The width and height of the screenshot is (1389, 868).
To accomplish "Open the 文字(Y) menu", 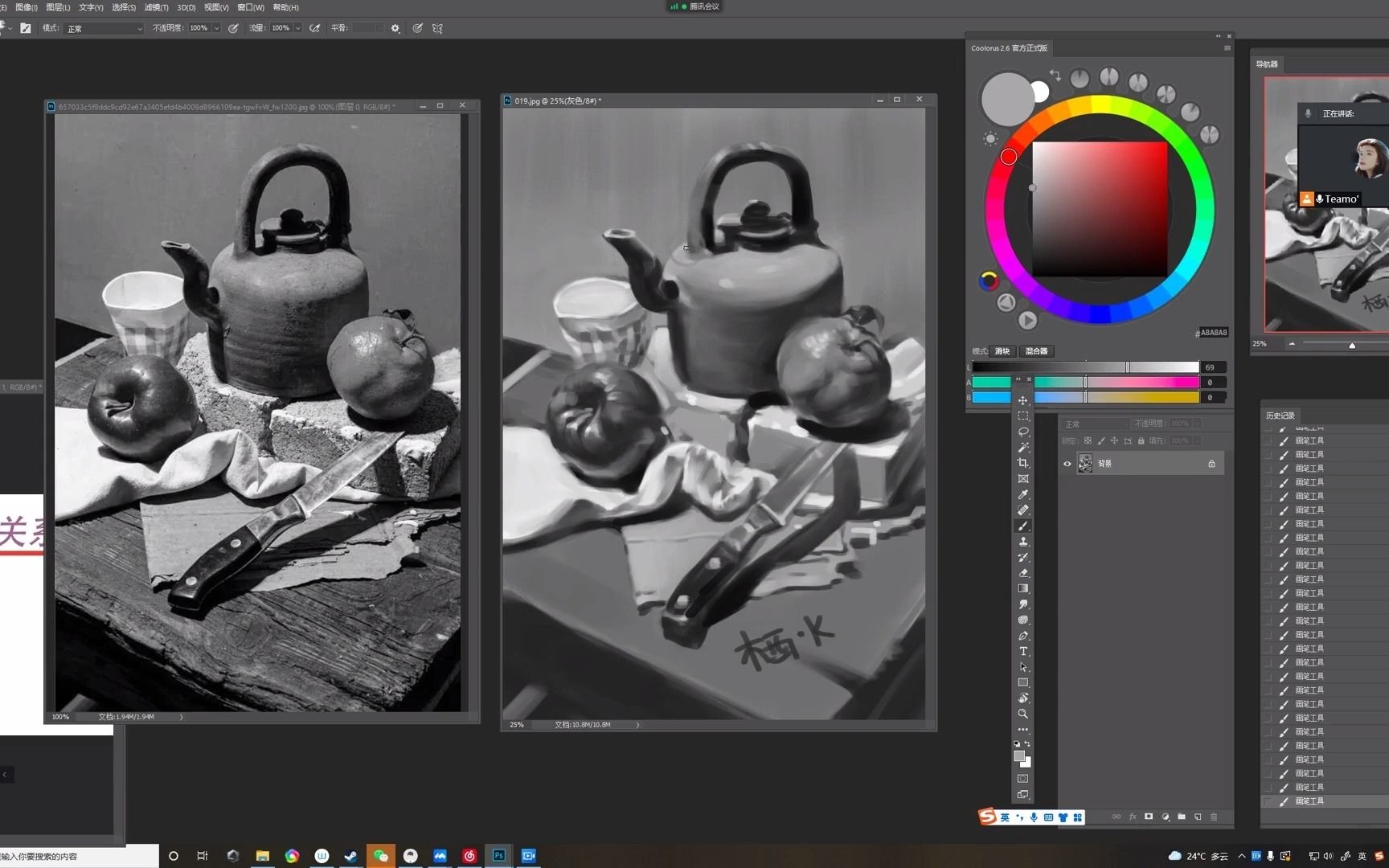I will point(91,7).
